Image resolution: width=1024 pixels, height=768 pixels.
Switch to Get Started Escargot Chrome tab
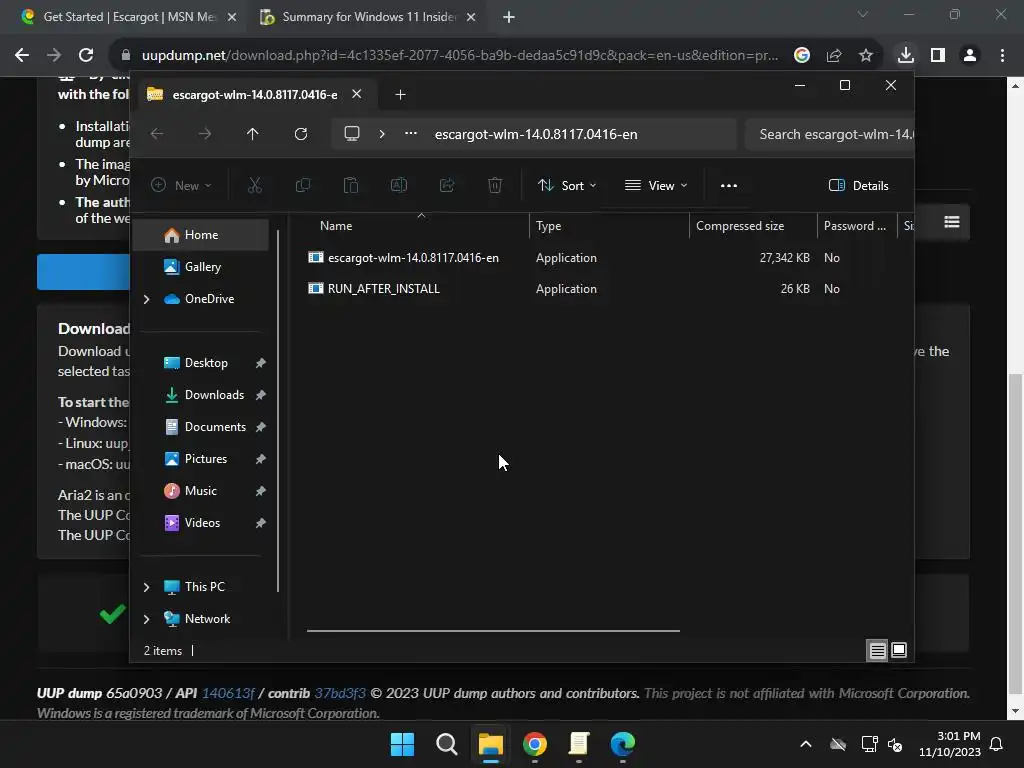pyautogui.click(x=129, y=17)
